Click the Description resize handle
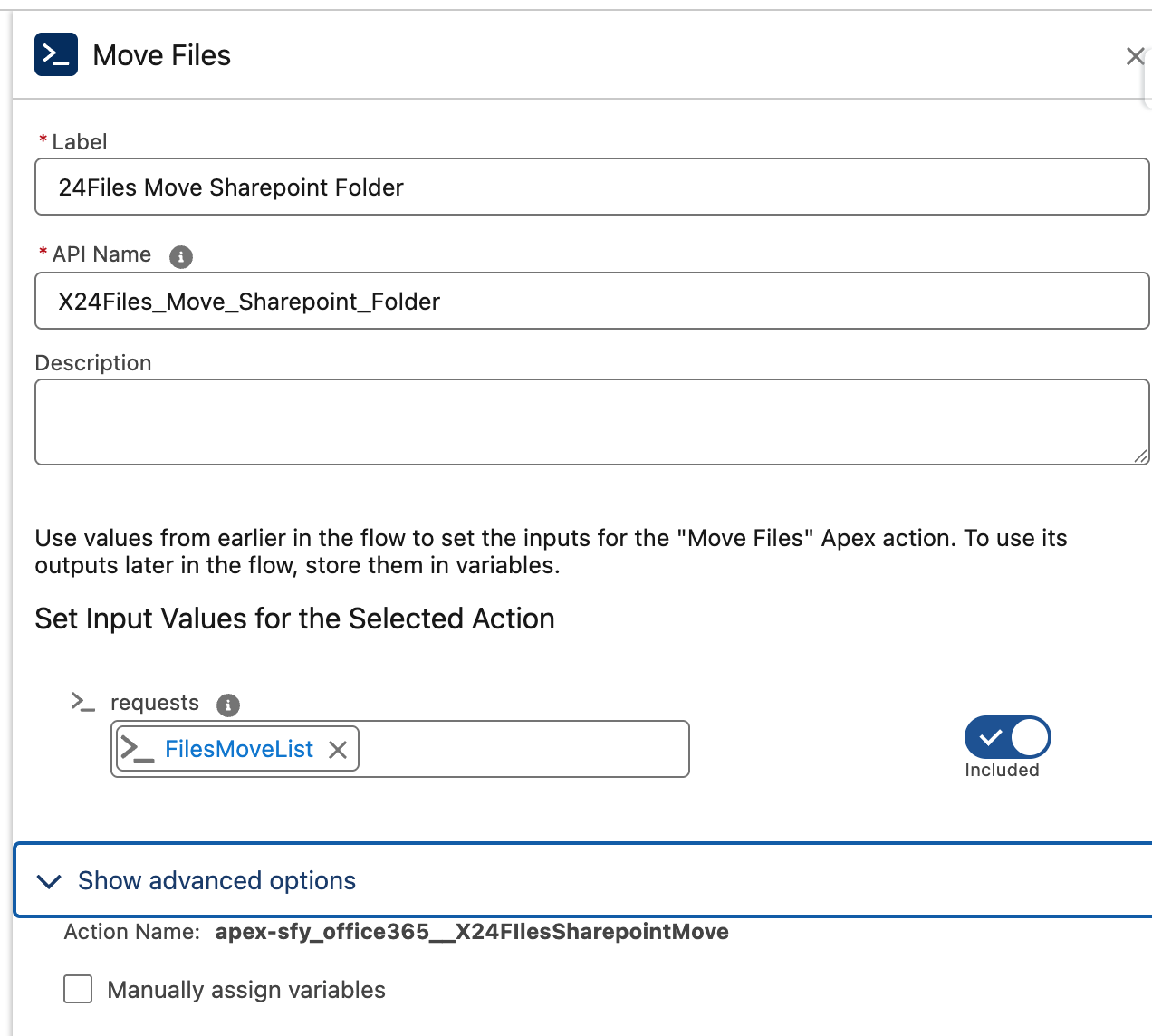 click(x=1141, y=456)
